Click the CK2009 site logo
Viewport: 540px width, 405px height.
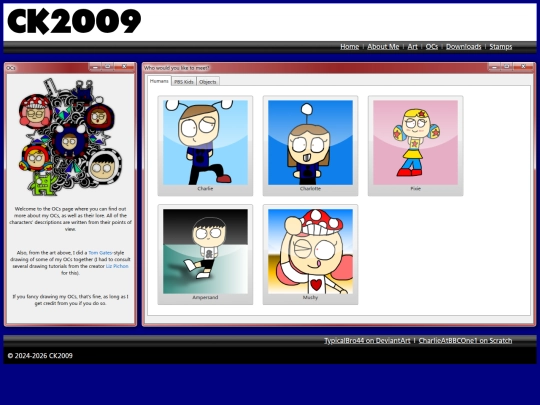pos(74,21)
